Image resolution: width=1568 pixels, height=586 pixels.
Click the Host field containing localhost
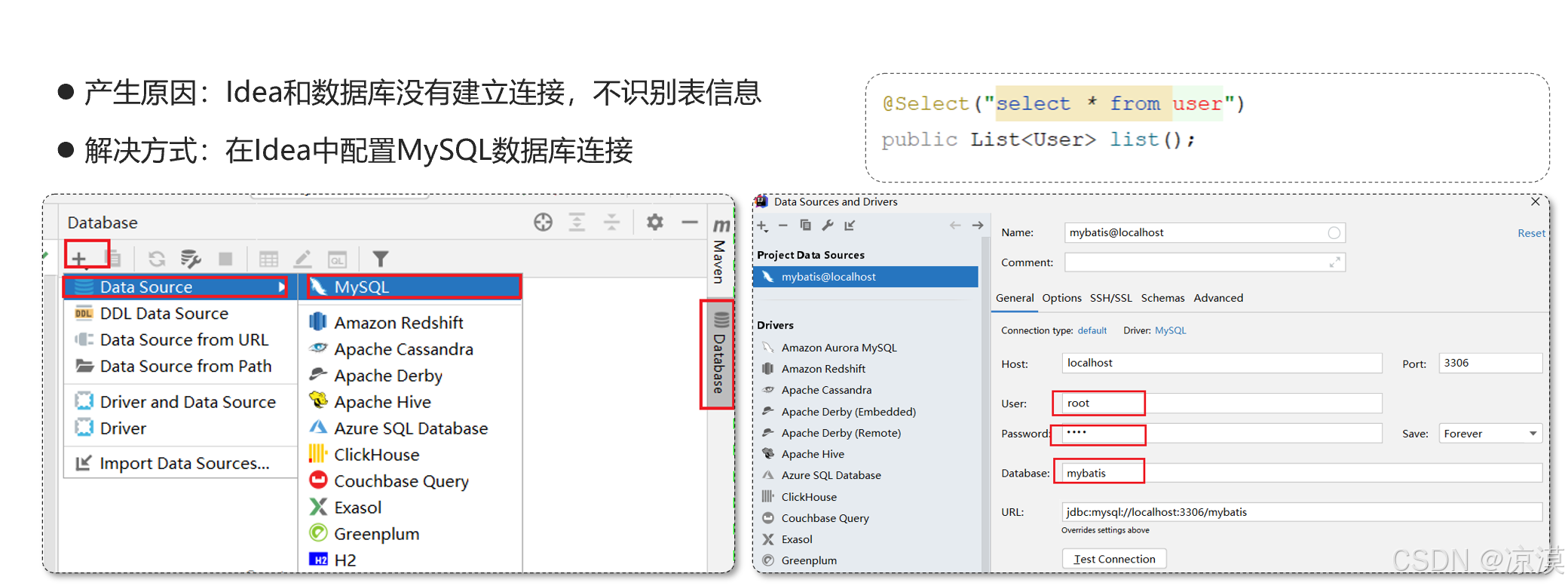coord(1221,363)
